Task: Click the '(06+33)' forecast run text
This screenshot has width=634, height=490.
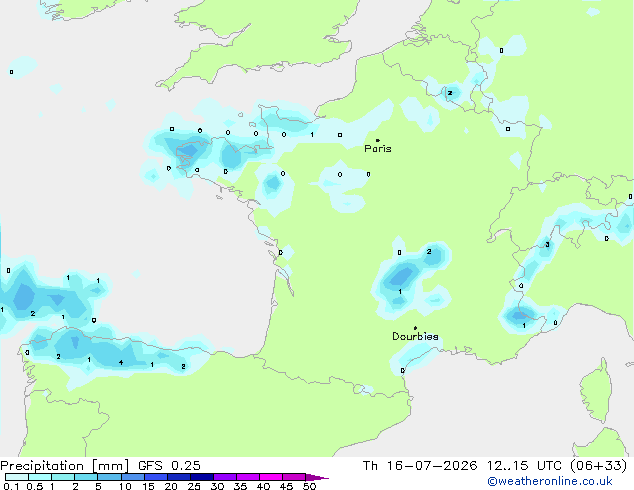Action: (x=599, y=466)
